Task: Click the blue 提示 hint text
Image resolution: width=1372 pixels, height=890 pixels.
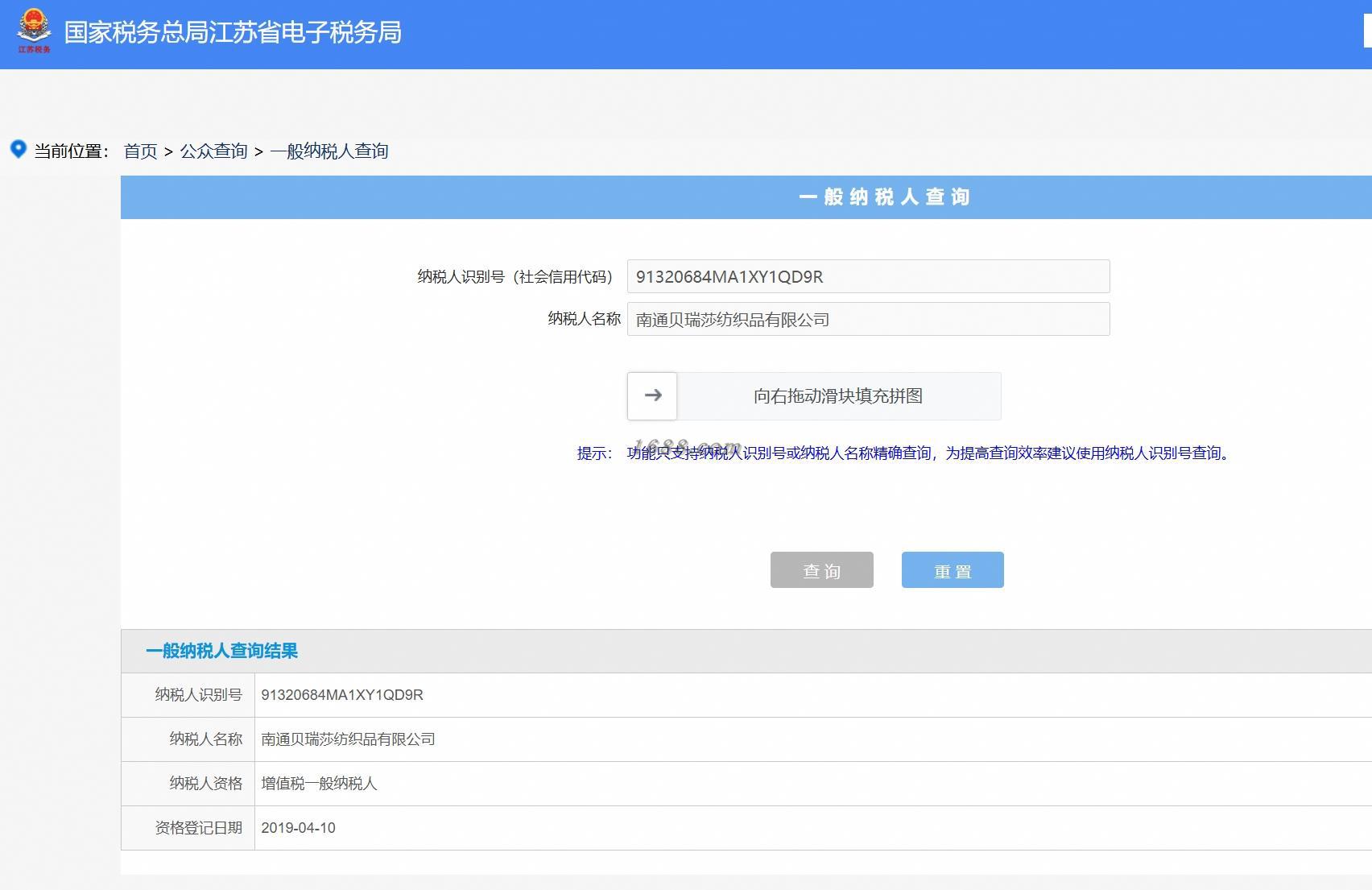Action: 905,453
